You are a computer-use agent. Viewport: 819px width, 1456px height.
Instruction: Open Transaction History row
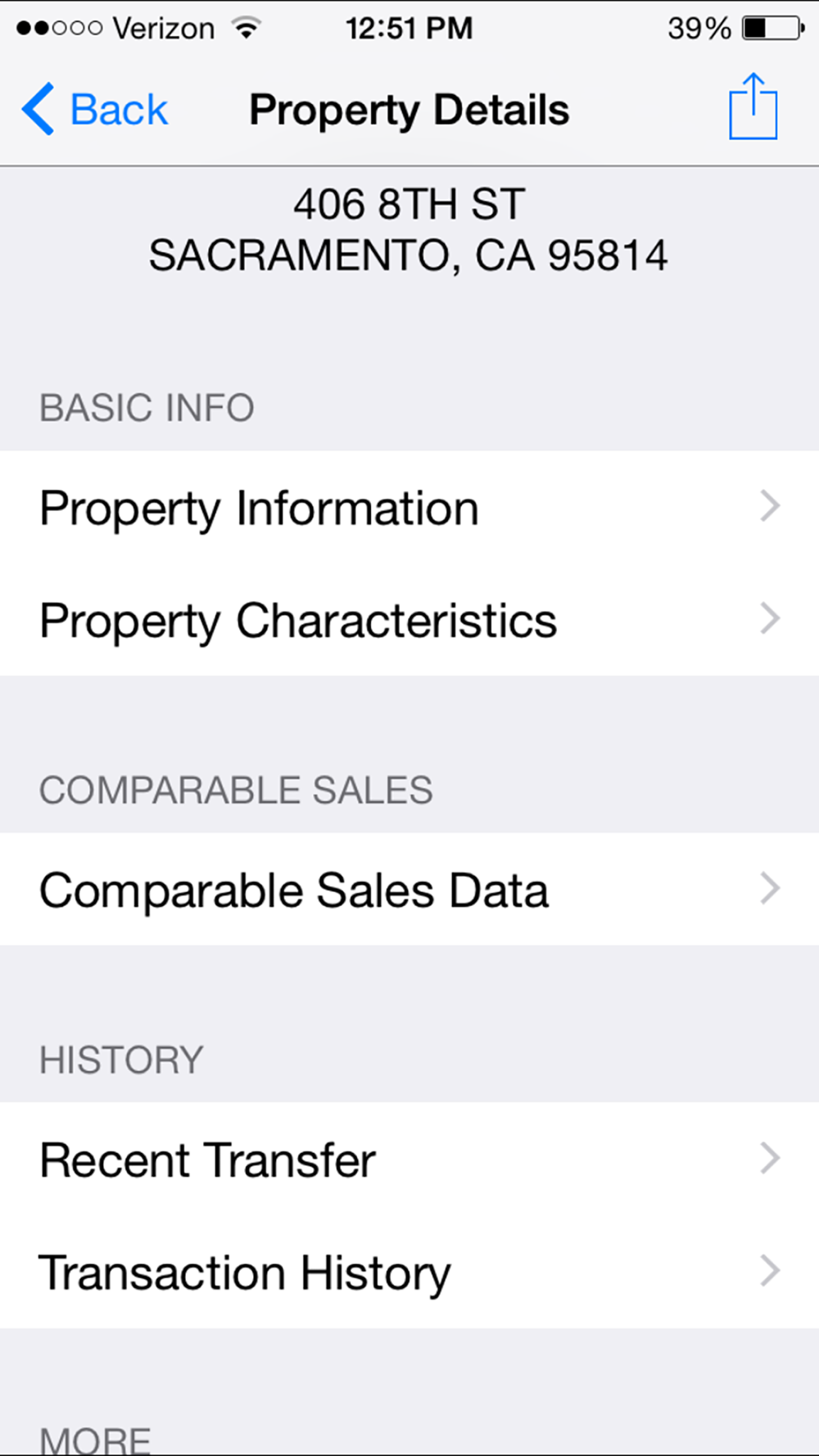coord(409,1272)
